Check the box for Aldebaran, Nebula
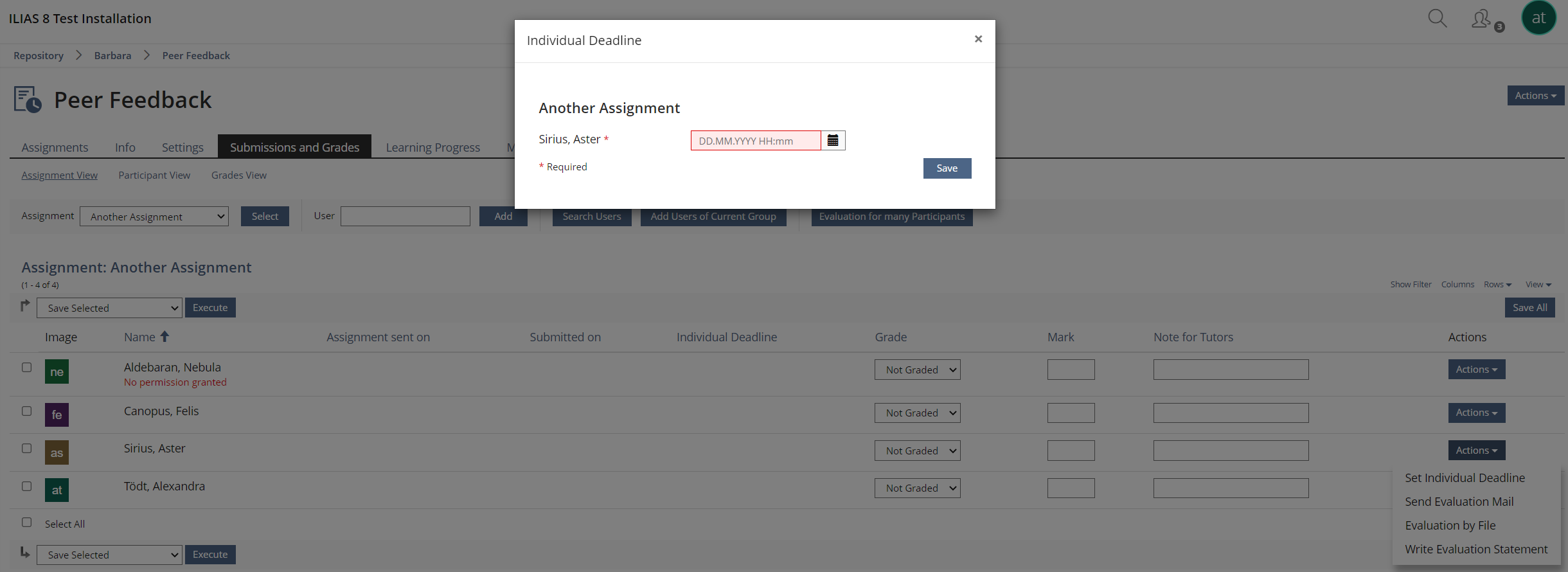Viewport: 1568px width, 572px height. coord(27,368)
